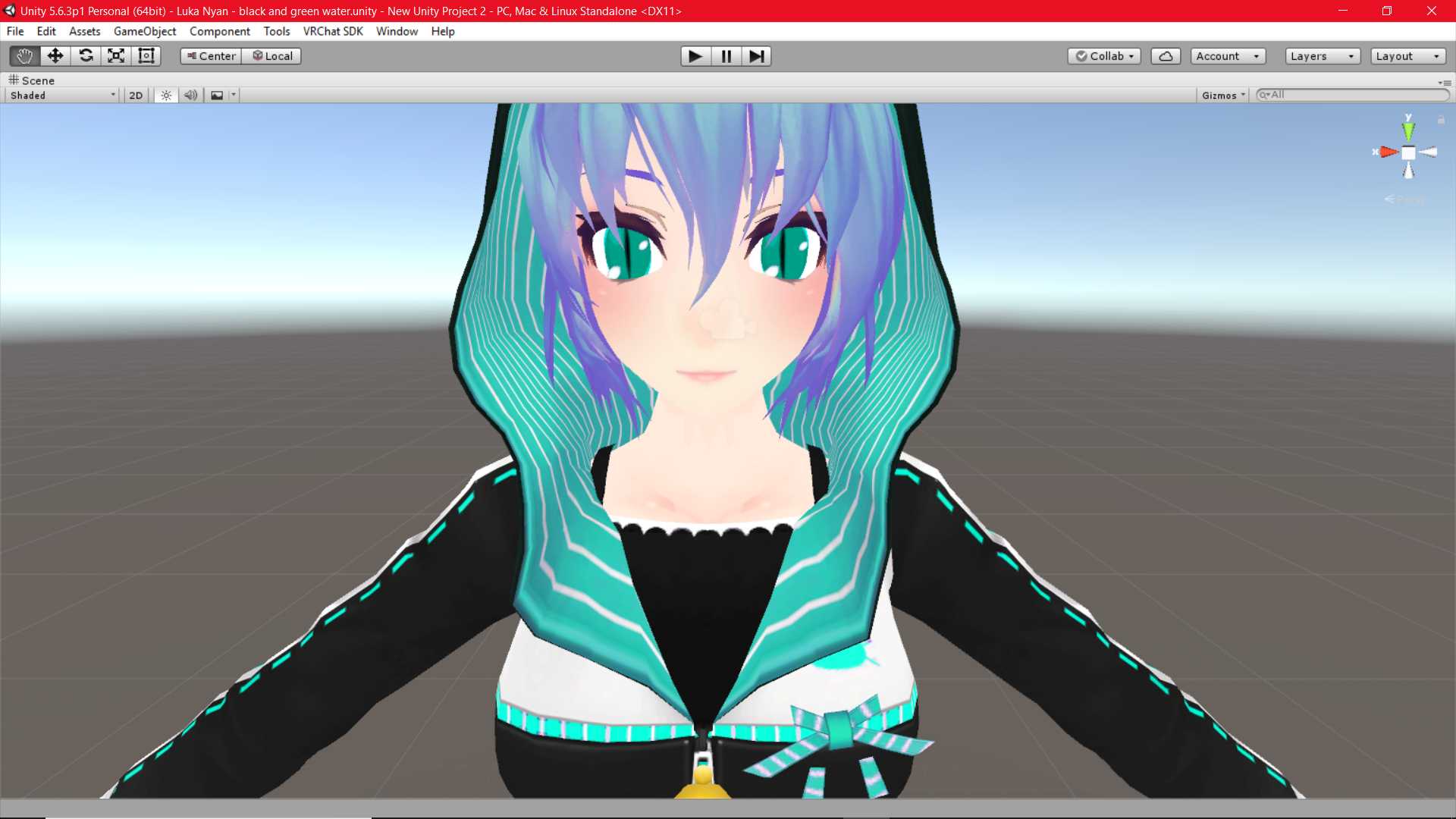Toggle 2D scene view mode
The width and height of the screenshot is (1456, 819).
pos(135,94)
